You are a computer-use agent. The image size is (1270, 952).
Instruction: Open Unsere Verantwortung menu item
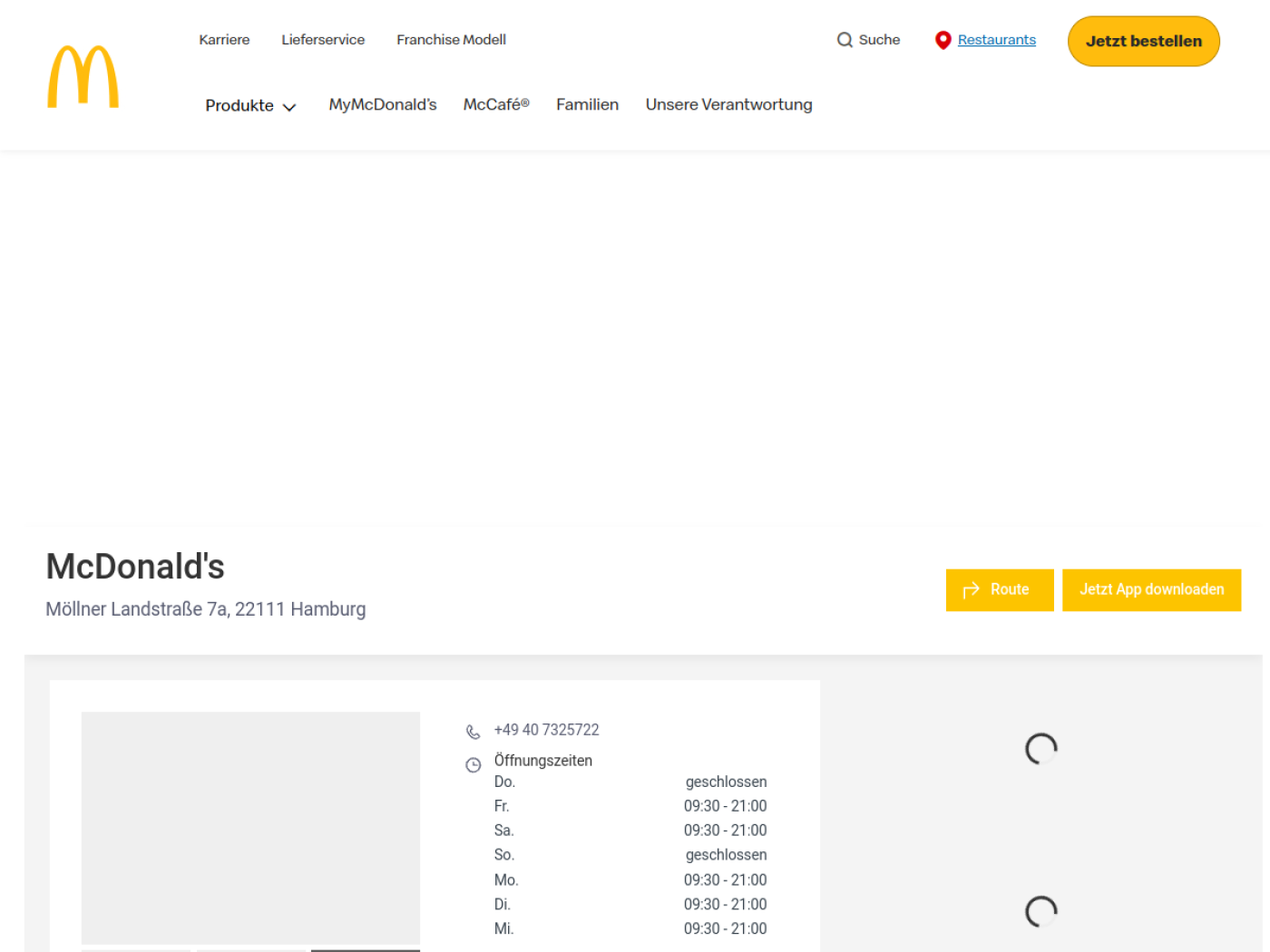click(728, 105)
